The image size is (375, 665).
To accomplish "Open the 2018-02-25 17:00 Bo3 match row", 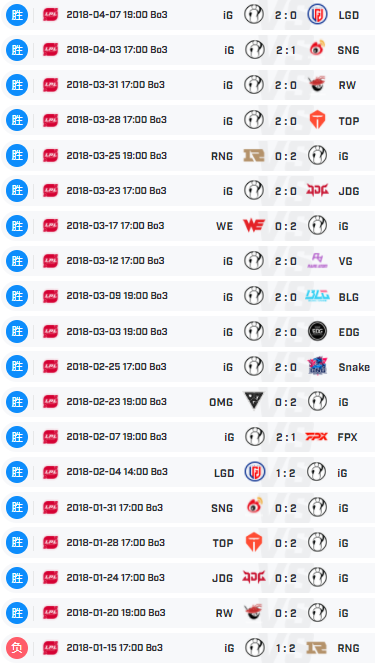I will [188, 366].
